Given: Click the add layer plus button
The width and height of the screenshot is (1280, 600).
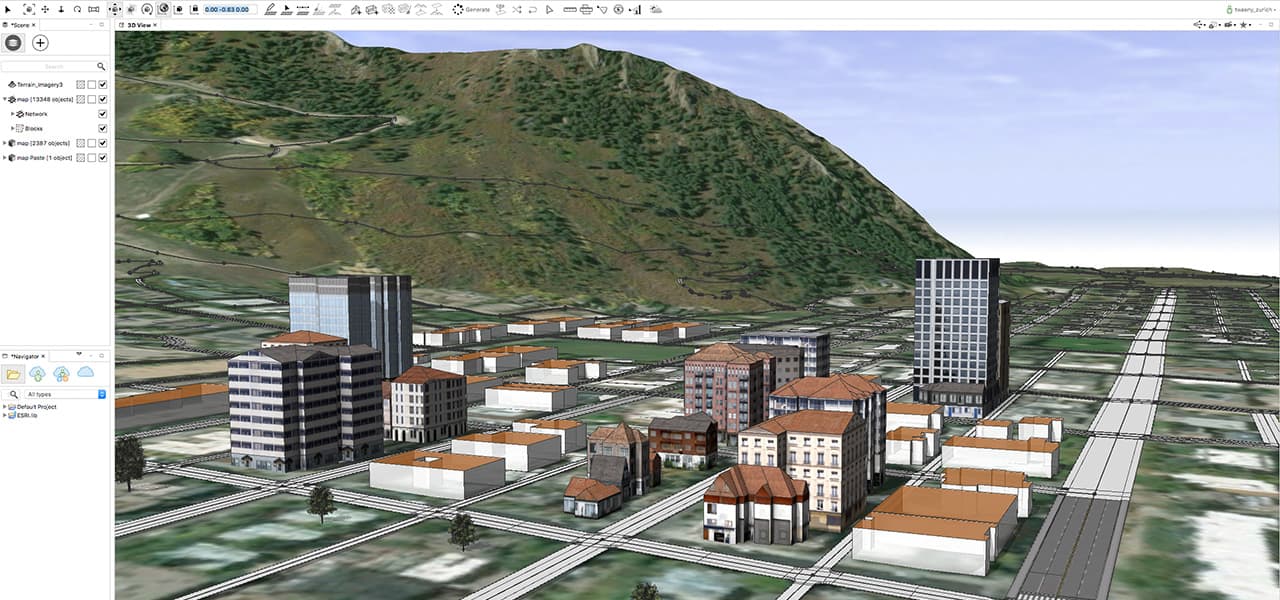Looking at the screenshot, I should pyautogui.click(x=40, y=43).
